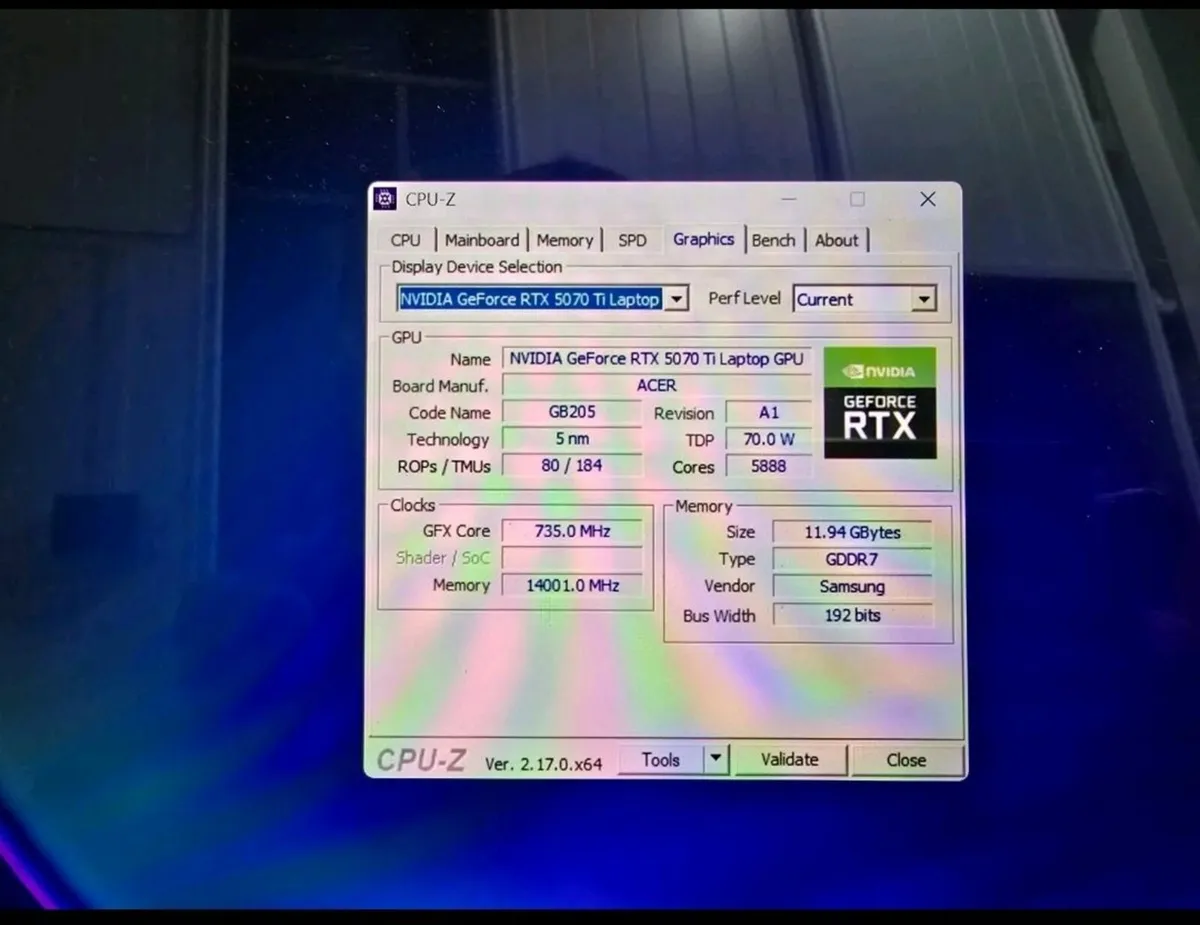1200x925 pixels.
Task: Open the About tab
Action: click(837, 240)
